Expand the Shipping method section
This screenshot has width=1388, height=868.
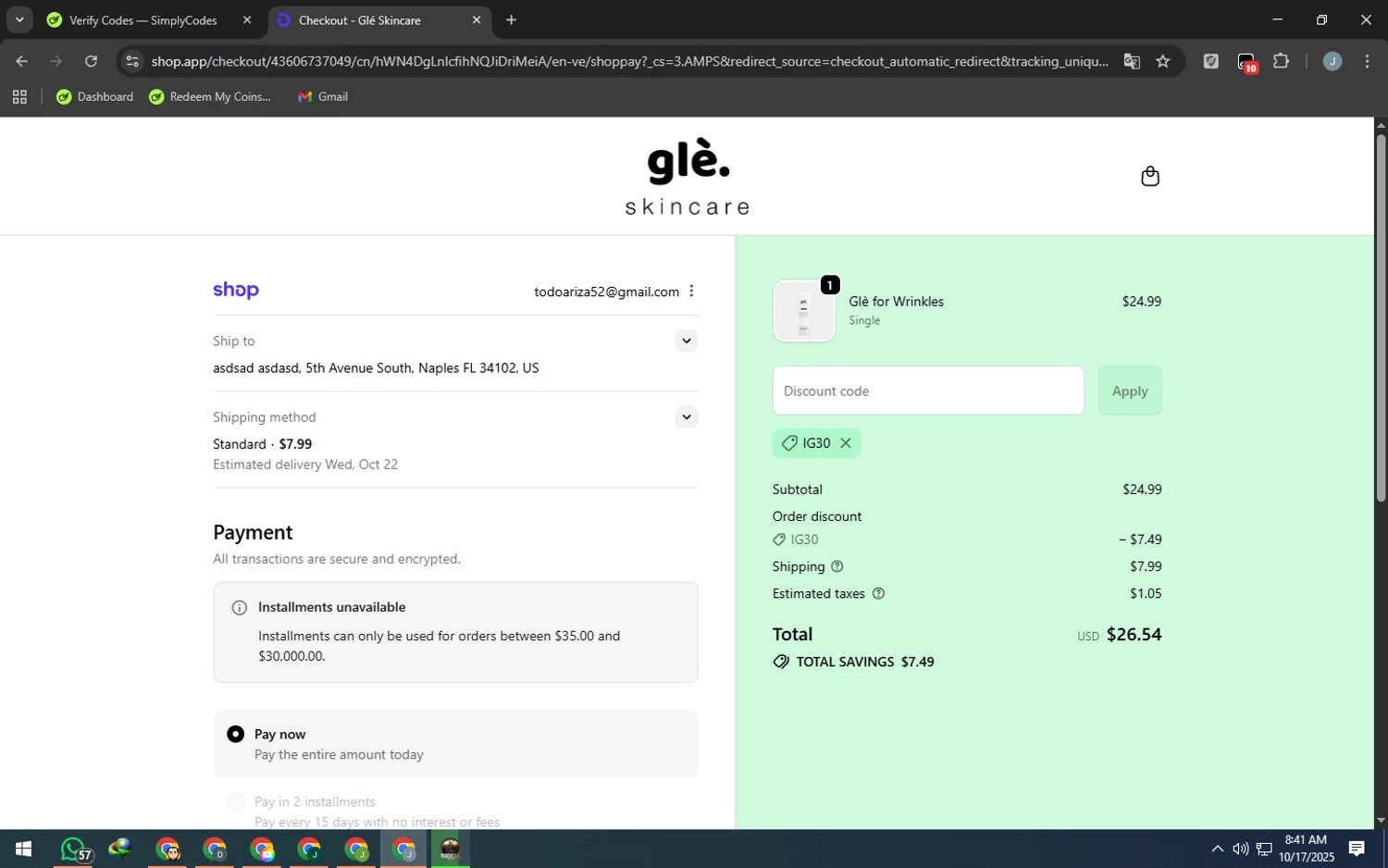pos(686,416)
